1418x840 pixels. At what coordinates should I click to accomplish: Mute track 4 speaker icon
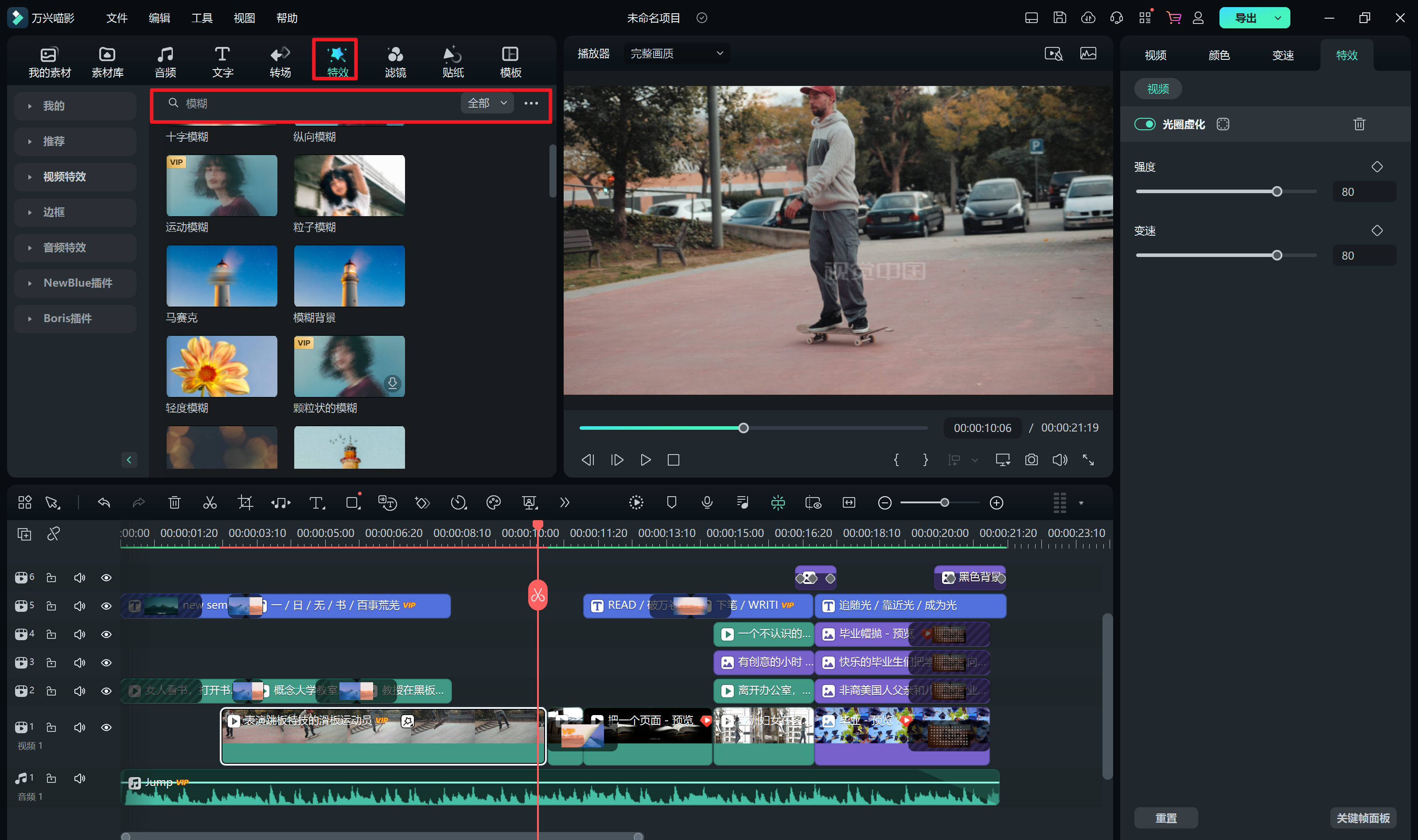79,634
